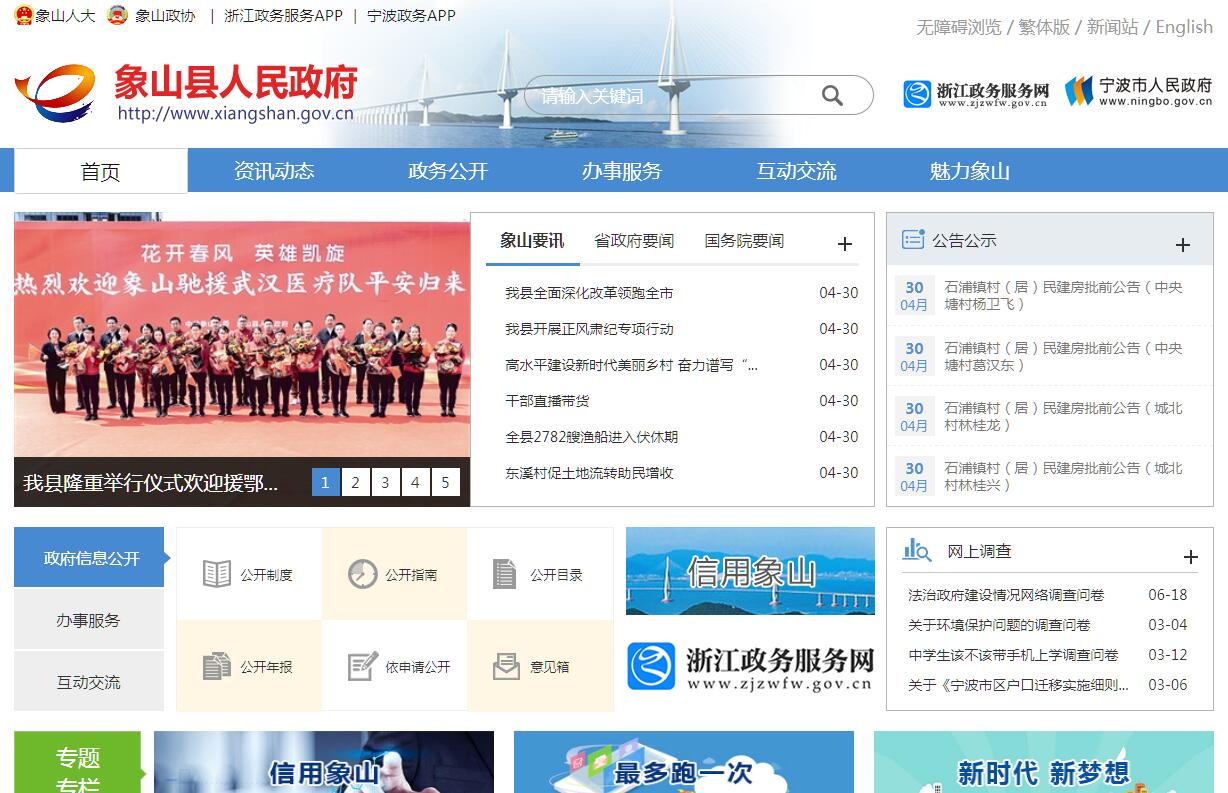1228x793 pixels.
Task: Open the large 浙江政务服务网 banner
Action: (x=750, y=667)
